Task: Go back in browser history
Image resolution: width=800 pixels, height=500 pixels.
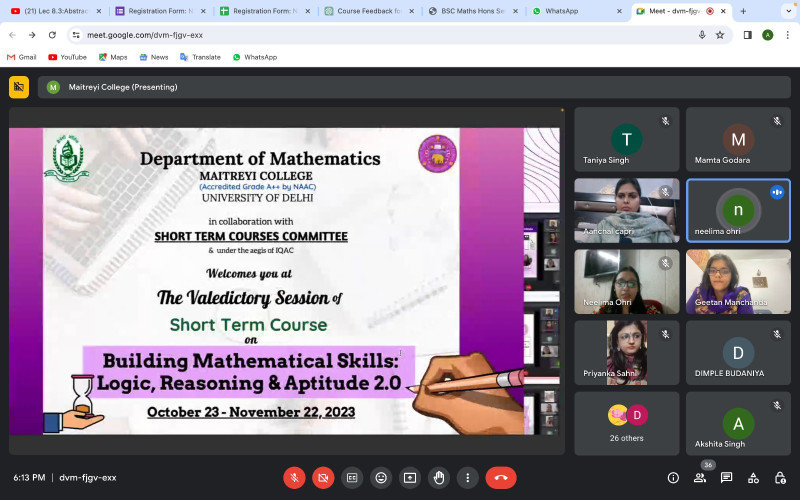Action: click(12, 35)
